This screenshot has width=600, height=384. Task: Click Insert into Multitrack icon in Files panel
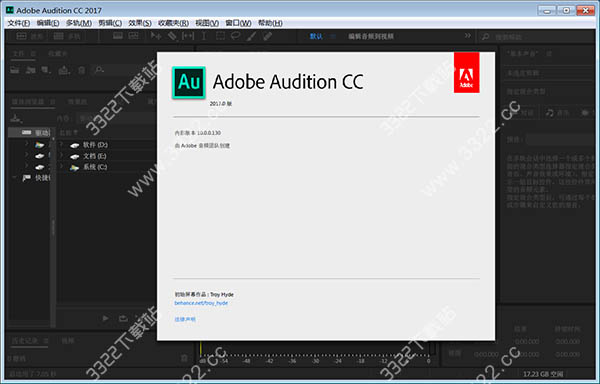64,70
